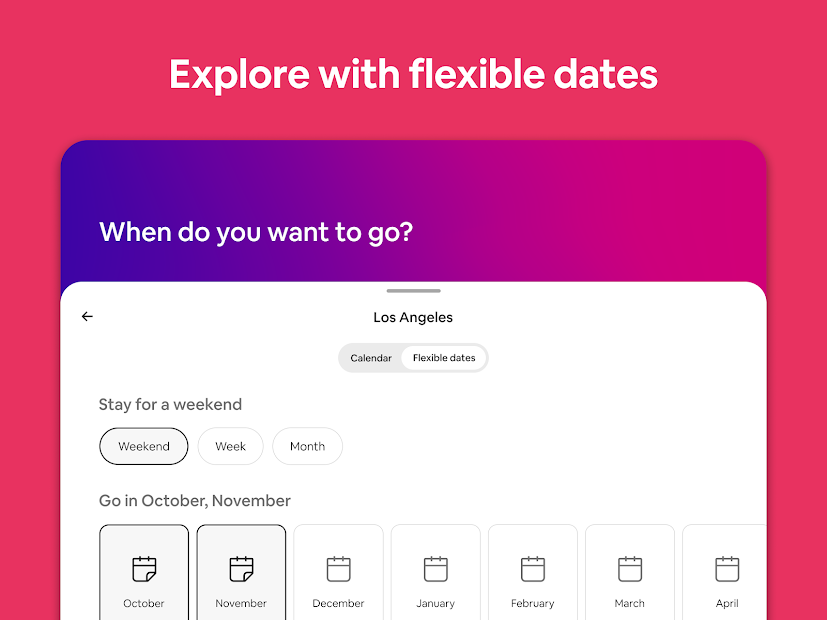The image size is (827, 620).
Task: Click the January calendar icon
Action: (435, 568)
